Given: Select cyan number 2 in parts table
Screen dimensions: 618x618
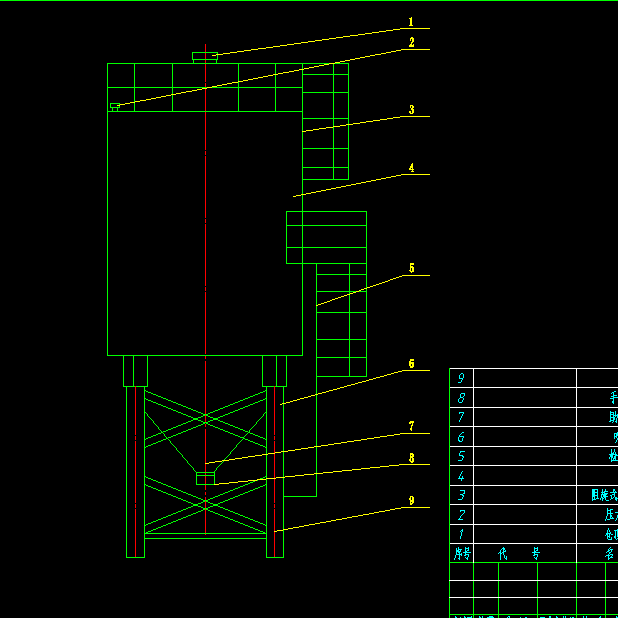Looking at the screenshot, I should click(461, 515).
